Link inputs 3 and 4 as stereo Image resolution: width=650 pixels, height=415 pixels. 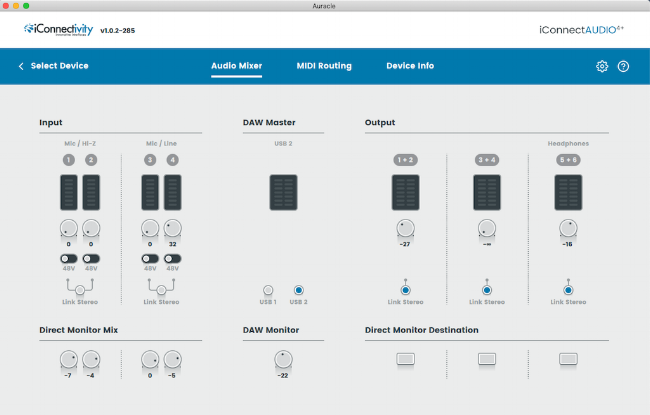click(x=161, y=290)
